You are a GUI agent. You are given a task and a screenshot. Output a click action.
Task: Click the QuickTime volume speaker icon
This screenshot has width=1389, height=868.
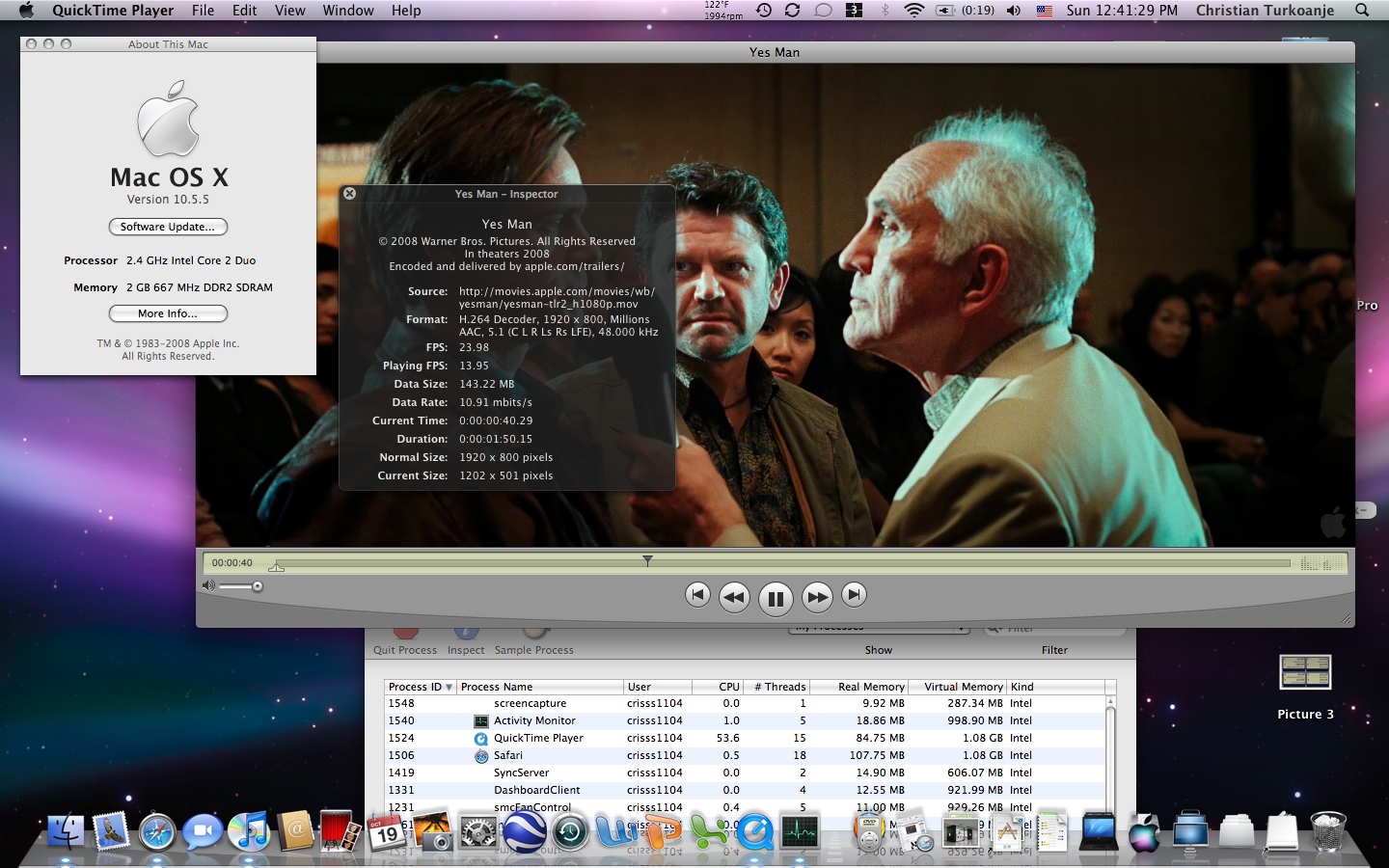pos(208,586)
